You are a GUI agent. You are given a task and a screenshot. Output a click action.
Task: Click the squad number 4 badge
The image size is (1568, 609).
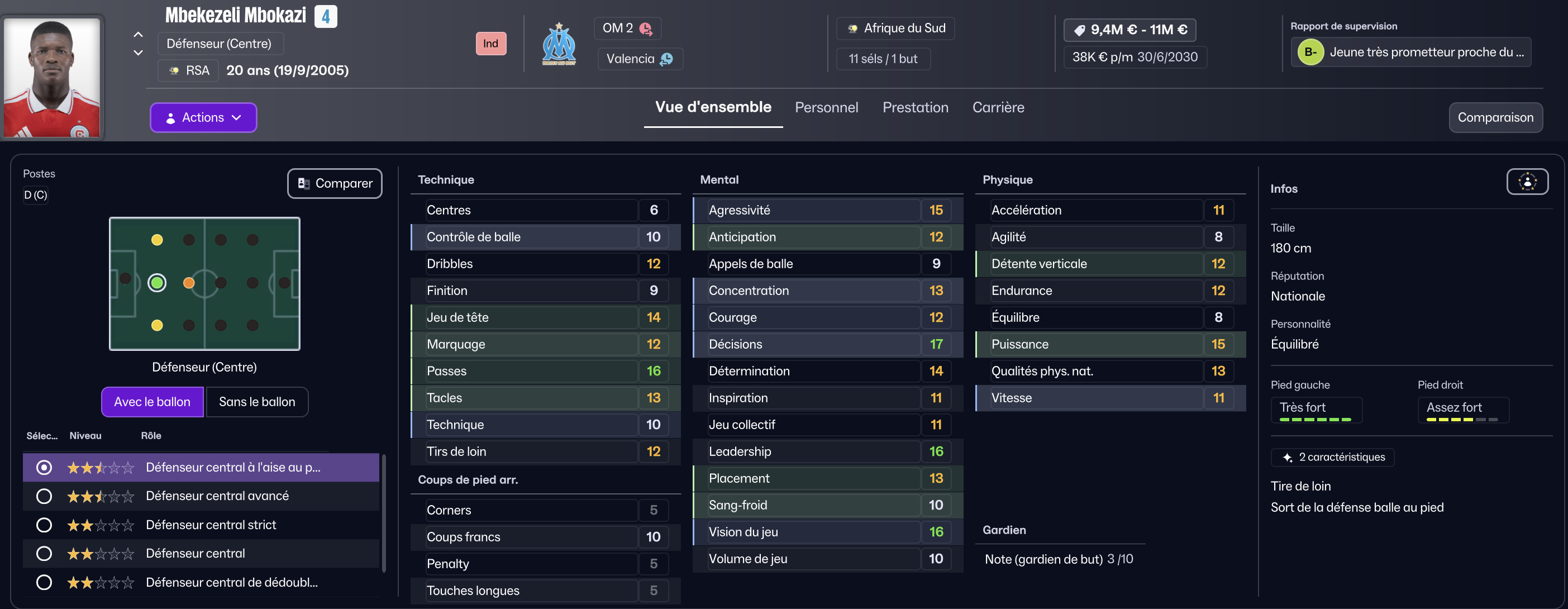pos(326,16)
